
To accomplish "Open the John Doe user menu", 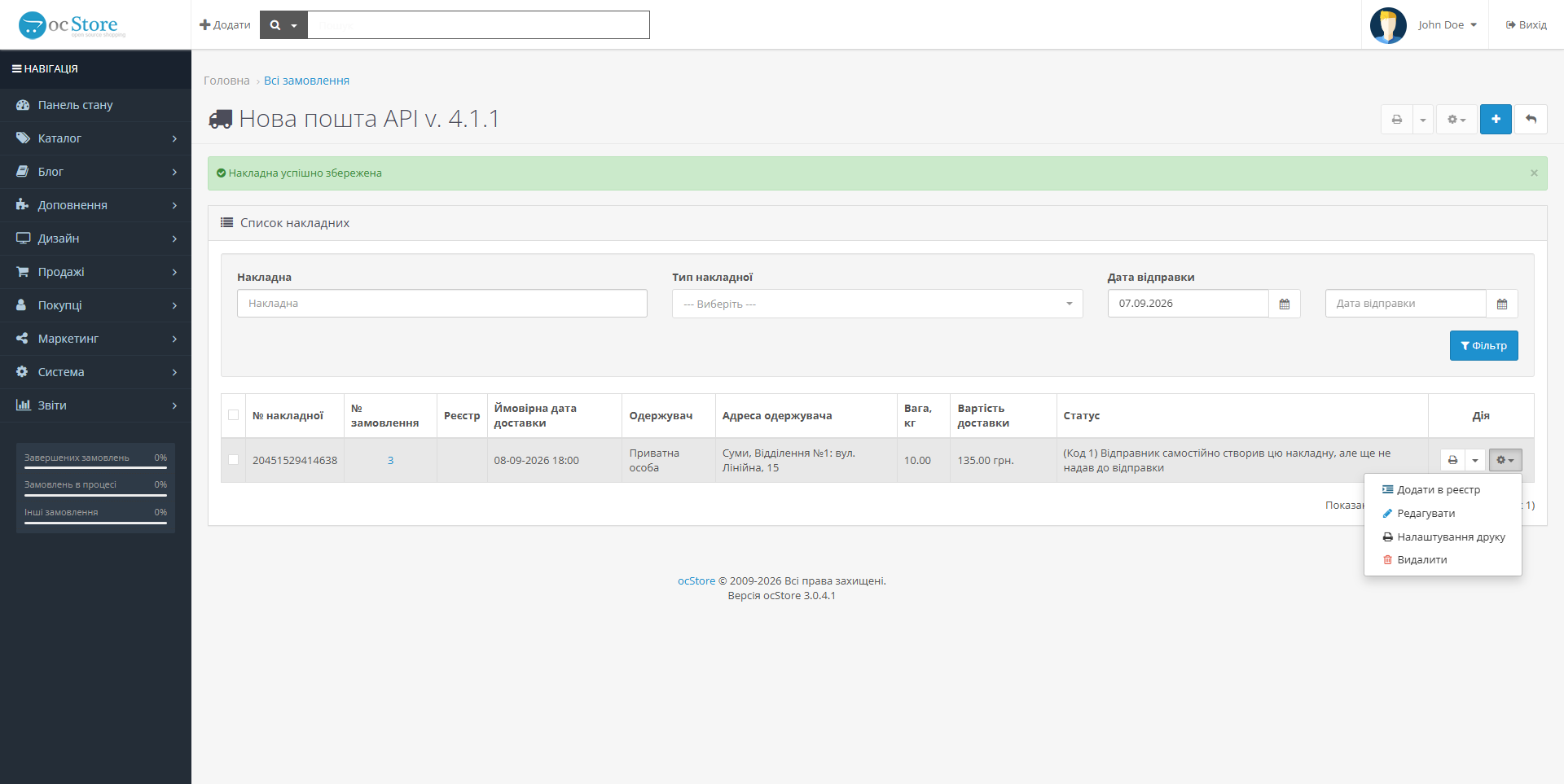I will point(1447,25).
